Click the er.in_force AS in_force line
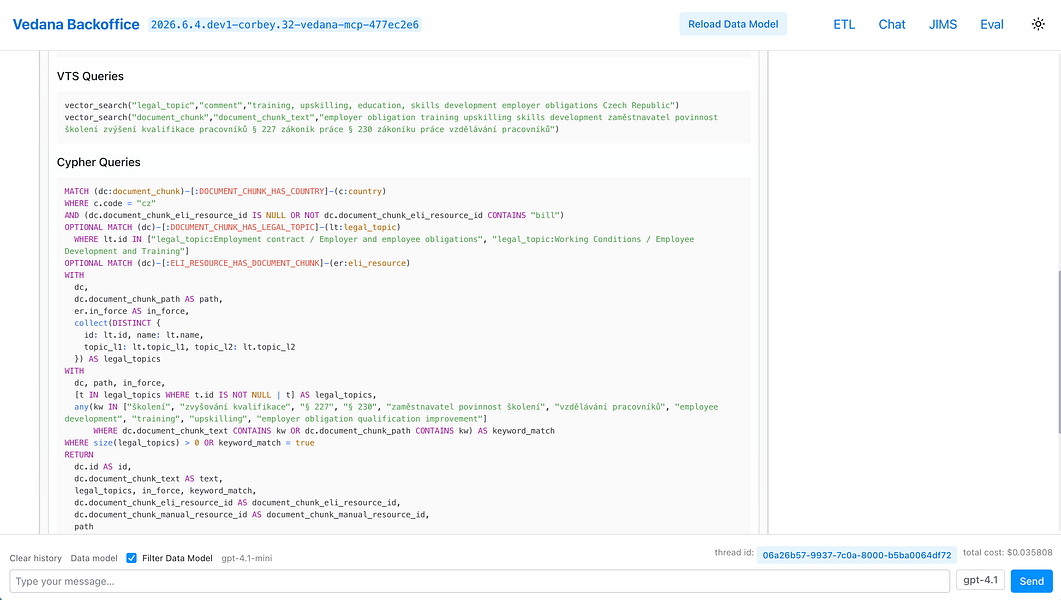The image size is (1061, 600). coord(131,311)
